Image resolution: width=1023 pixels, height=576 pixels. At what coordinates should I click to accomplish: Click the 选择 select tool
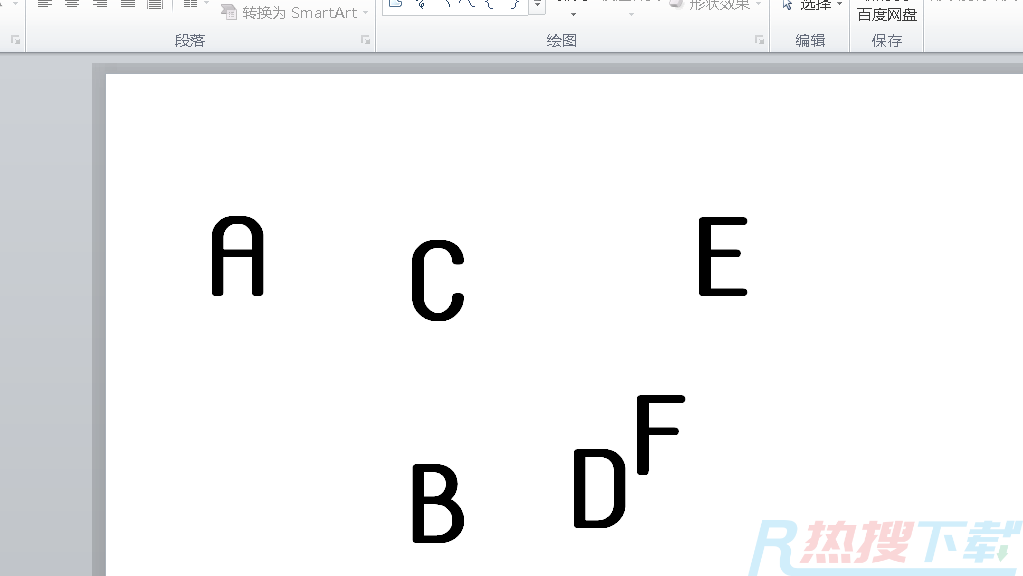click(x=812, y=5)
